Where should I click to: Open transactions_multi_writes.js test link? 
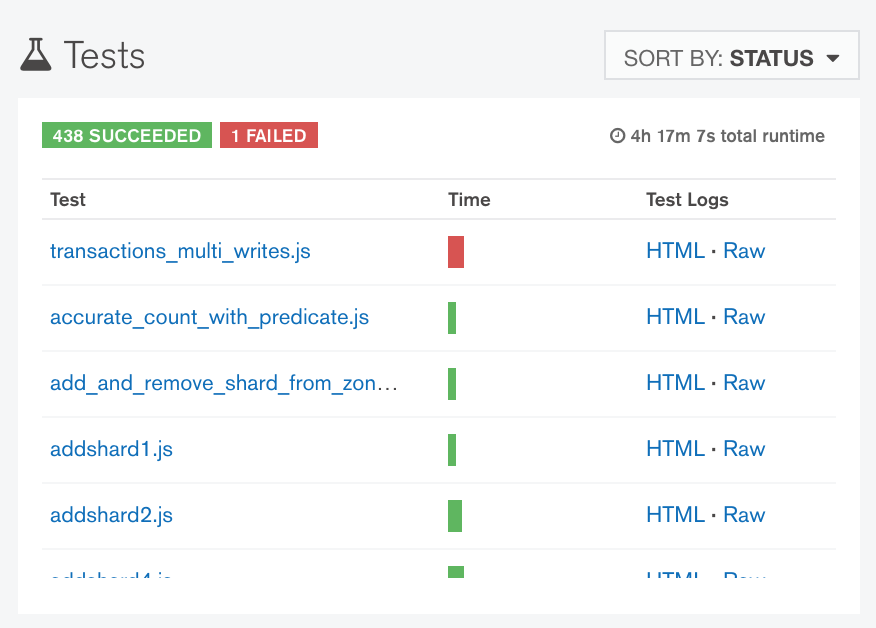pyautogui.click(x=180, y=251)
